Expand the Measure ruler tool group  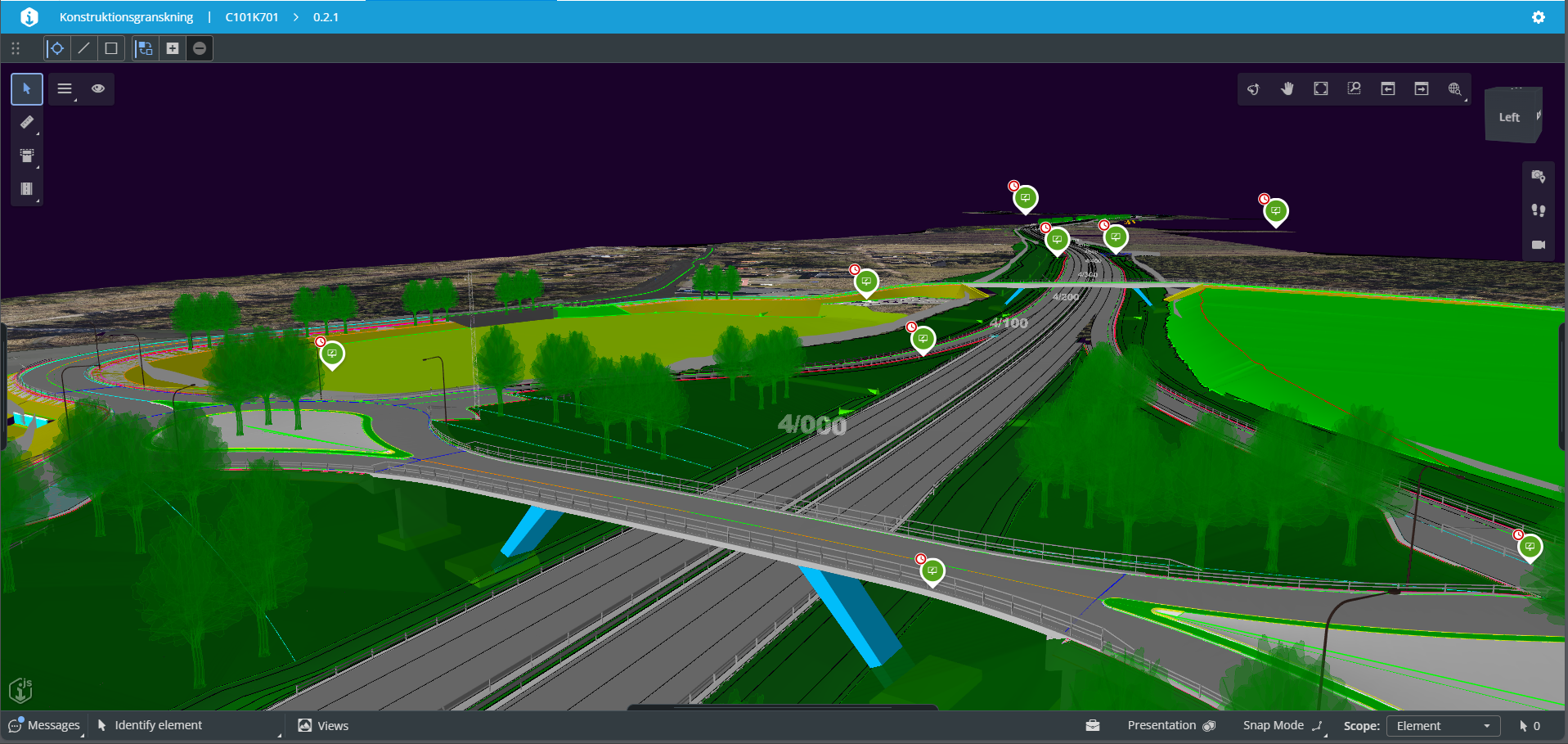pos(27,123)
